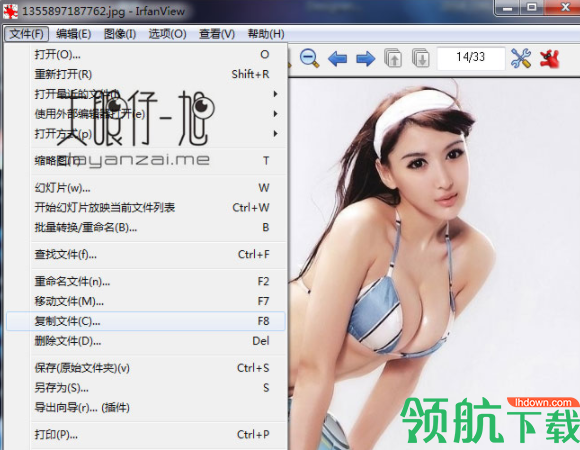Open settings with wrench and screwdriver icon
The image size is (580, 450).
521,58
